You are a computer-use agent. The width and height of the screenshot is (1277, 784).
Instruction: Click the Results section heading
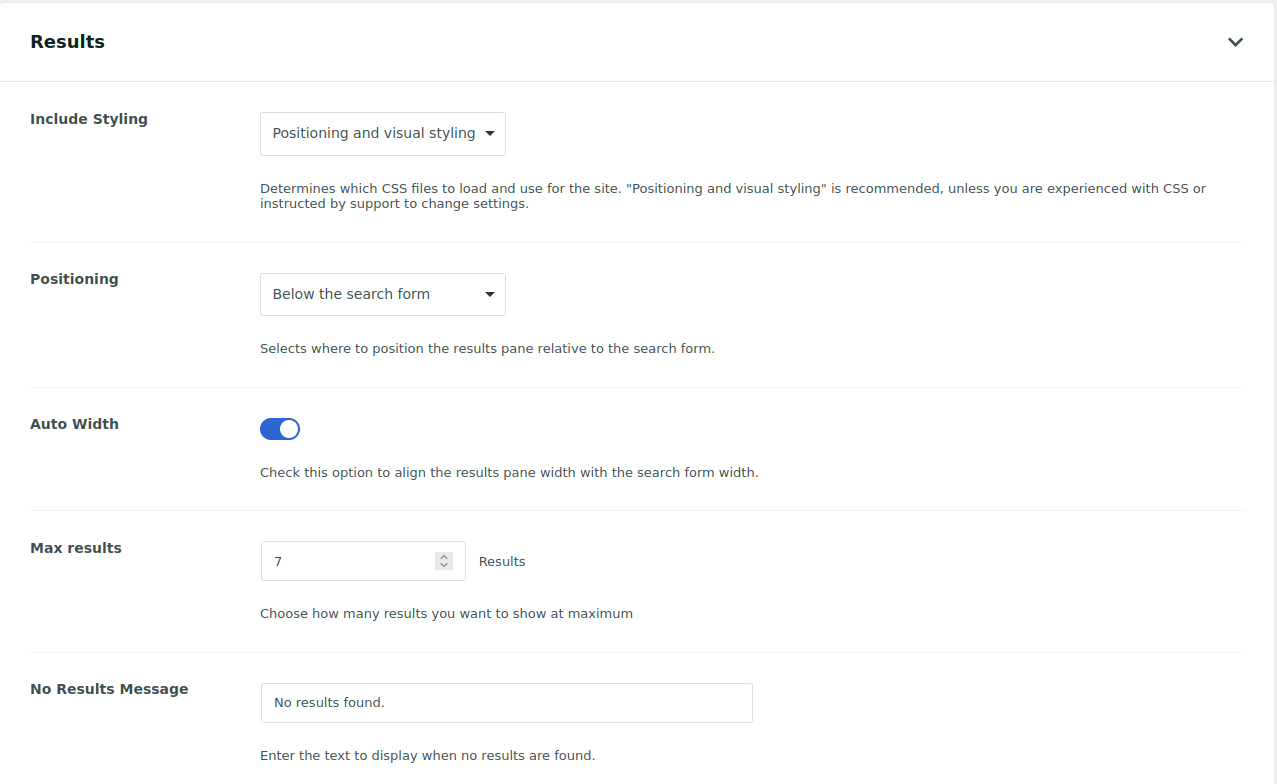point(67,41)
